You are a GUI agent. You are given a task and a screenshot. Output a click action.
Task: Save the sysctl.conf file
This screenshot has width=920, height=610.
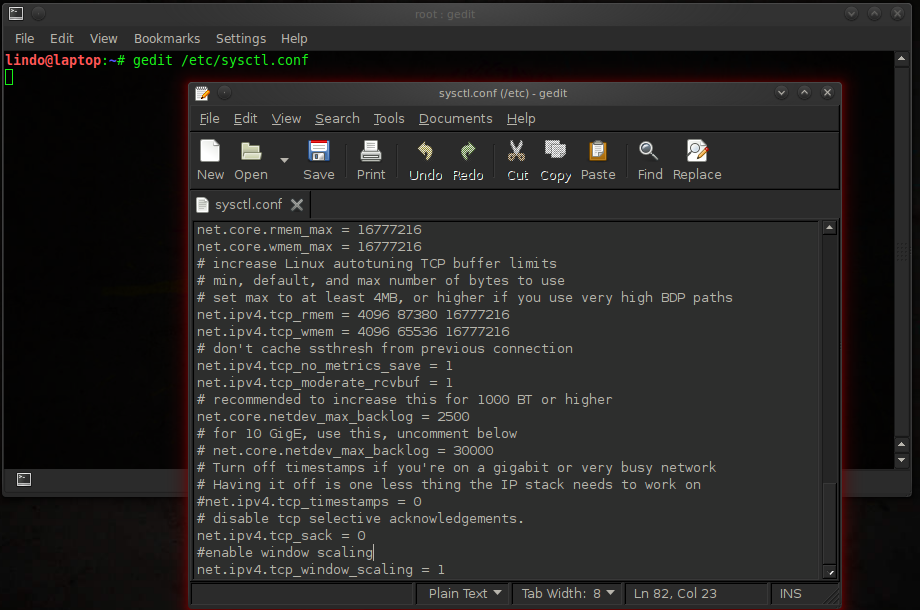(x=319, y=160)
